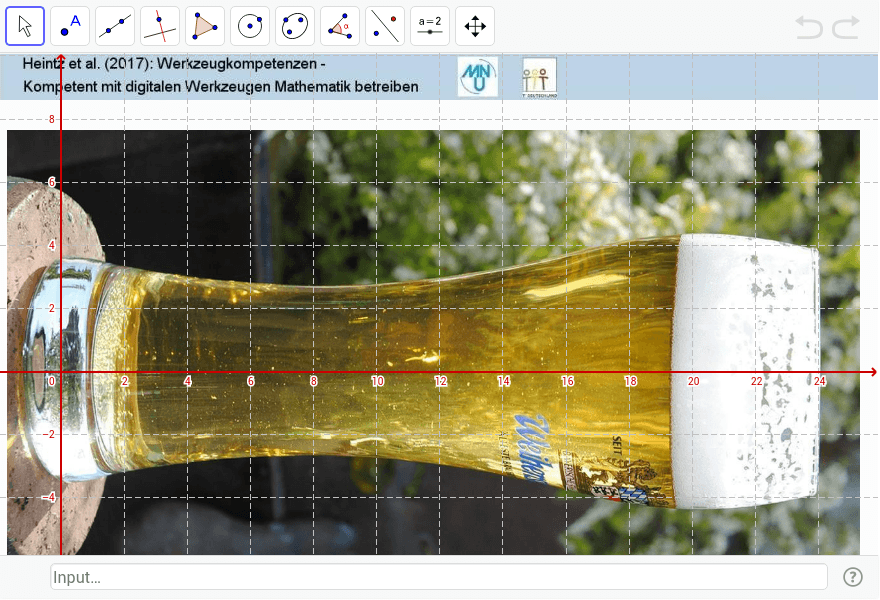Select the Point tool
The height and width of the screenshot is (600, 880).
coord(70,26)
